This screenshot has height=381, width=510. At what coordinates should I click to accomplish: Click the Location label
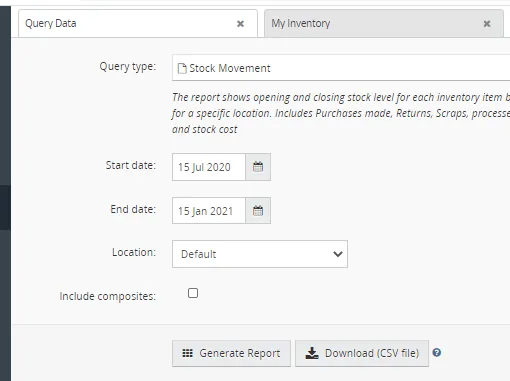pos(134,252)
